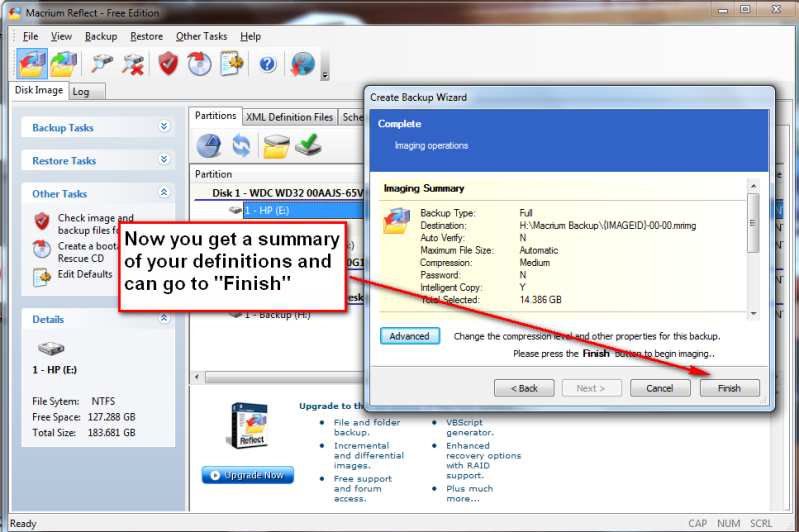This screenshot has height=532, width=799.
Task: Click Finish to begin imaging
Action: click(729, 388)
